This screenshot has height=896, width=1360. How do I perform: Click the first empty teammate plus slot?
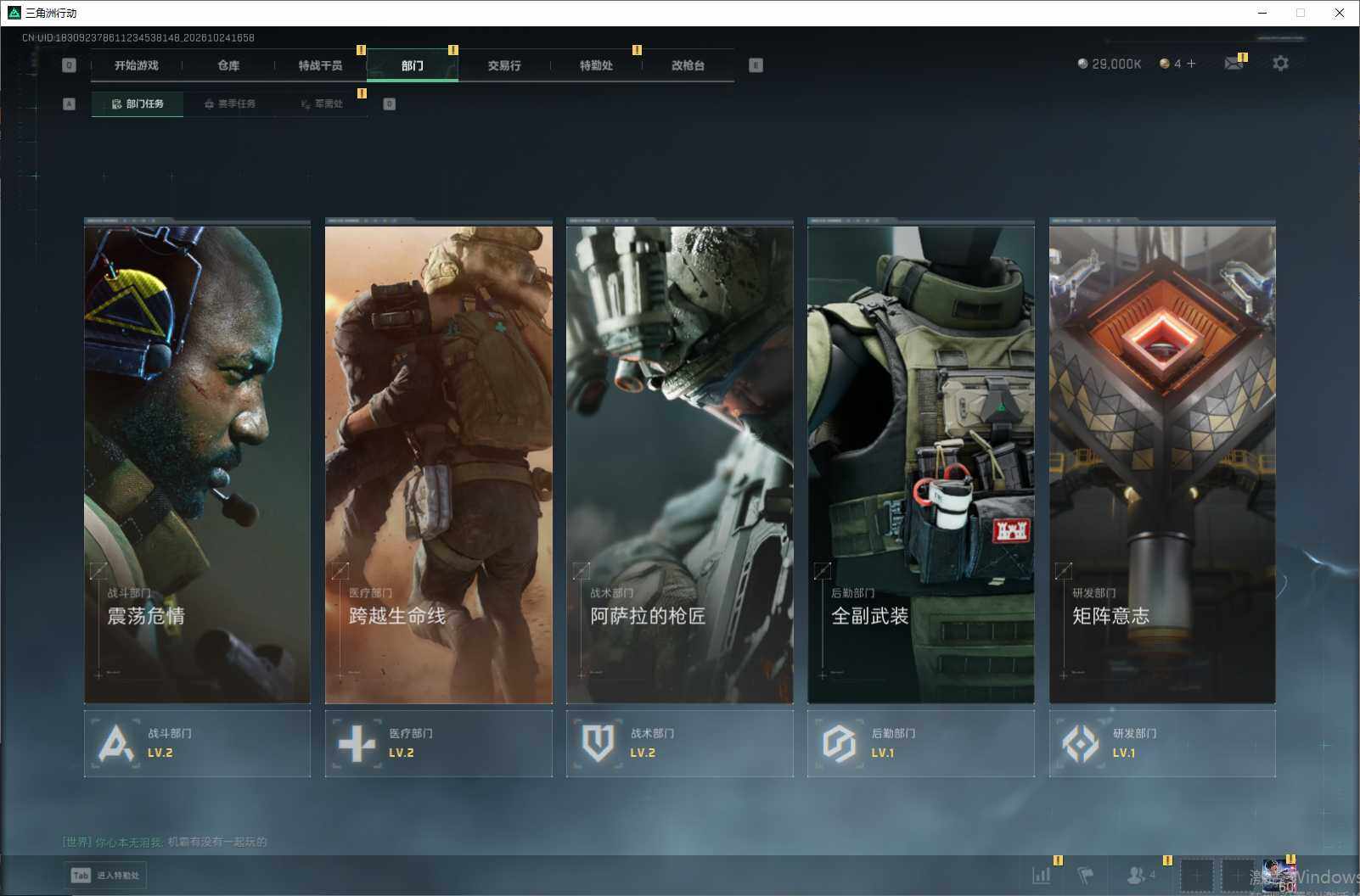tap(1196, 875)
